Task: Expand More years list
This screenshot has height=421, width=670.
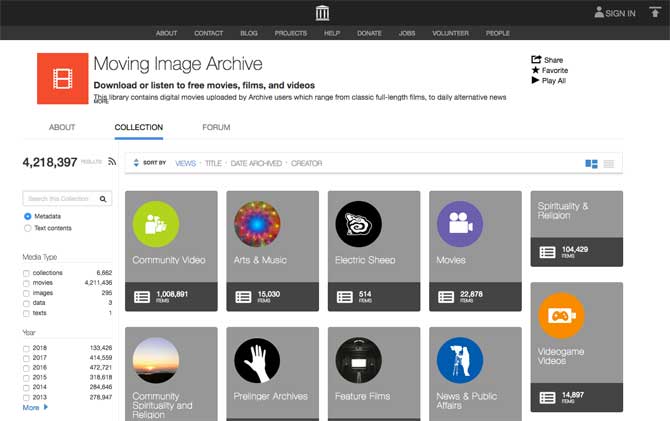Action: tap(35, 408)
